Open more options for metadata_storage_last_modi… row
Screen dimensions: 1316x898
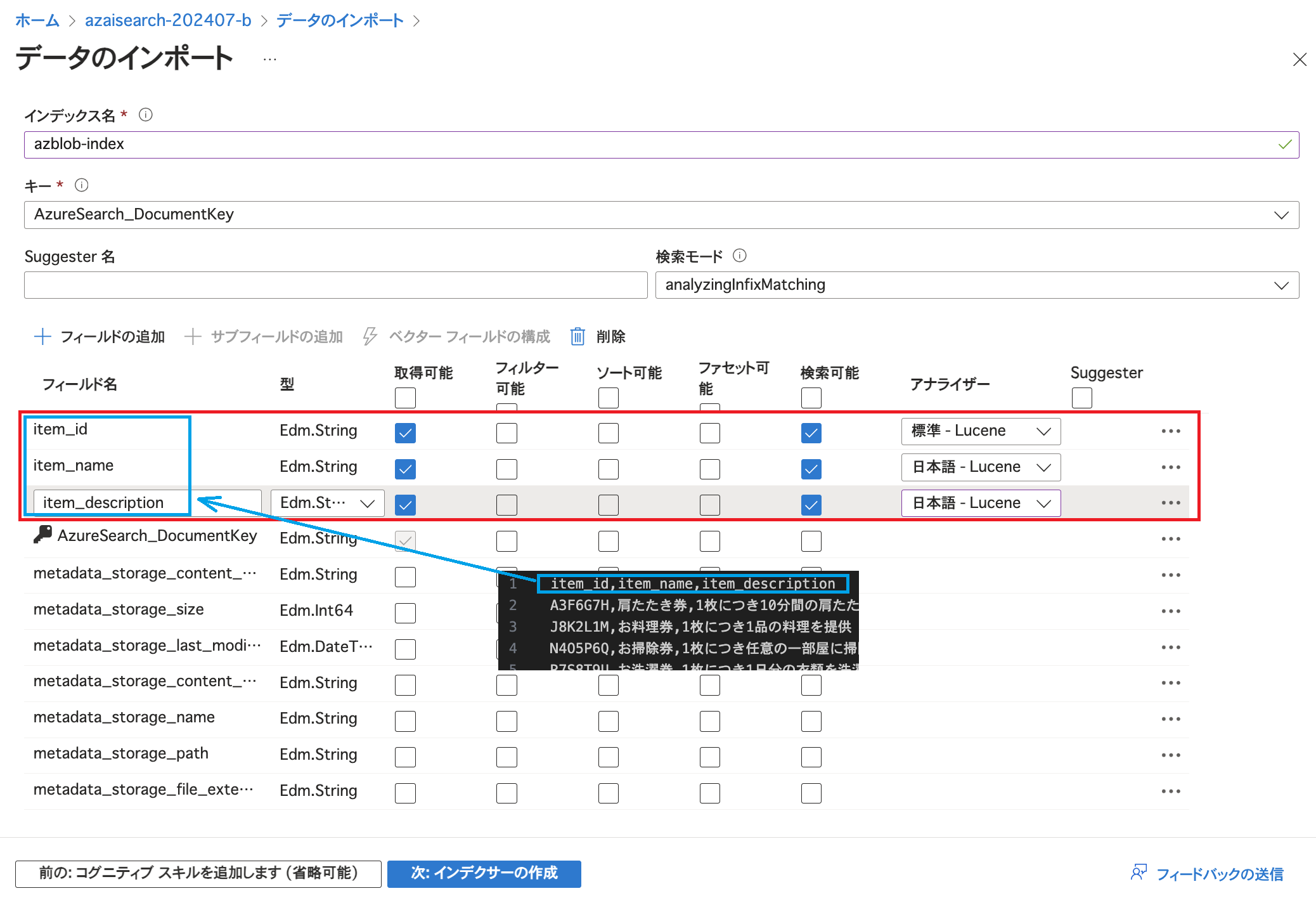click(x=1171, y=647)
